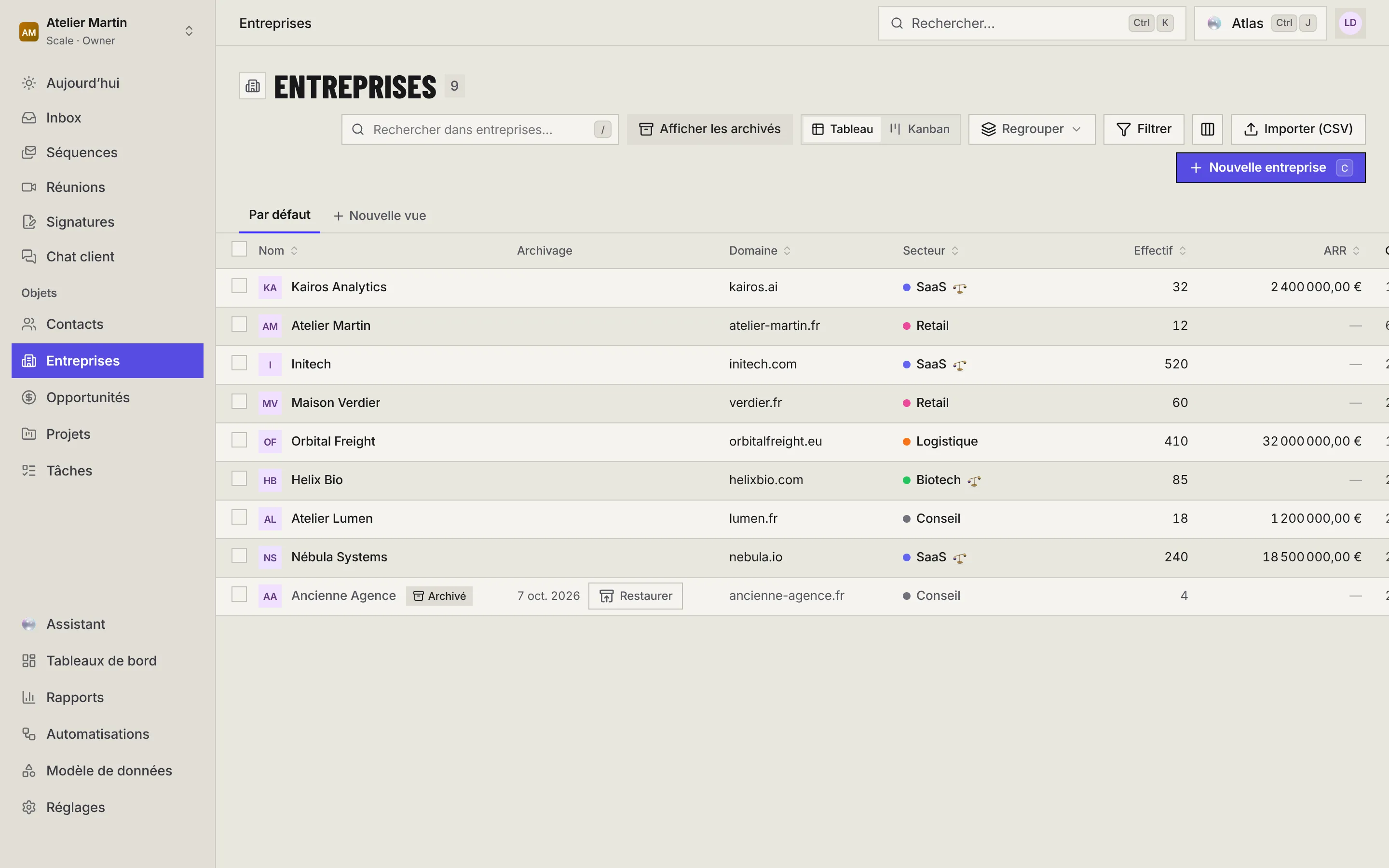
Task: Click Nouvelle entreprise button
Action: coord(1270,168)
